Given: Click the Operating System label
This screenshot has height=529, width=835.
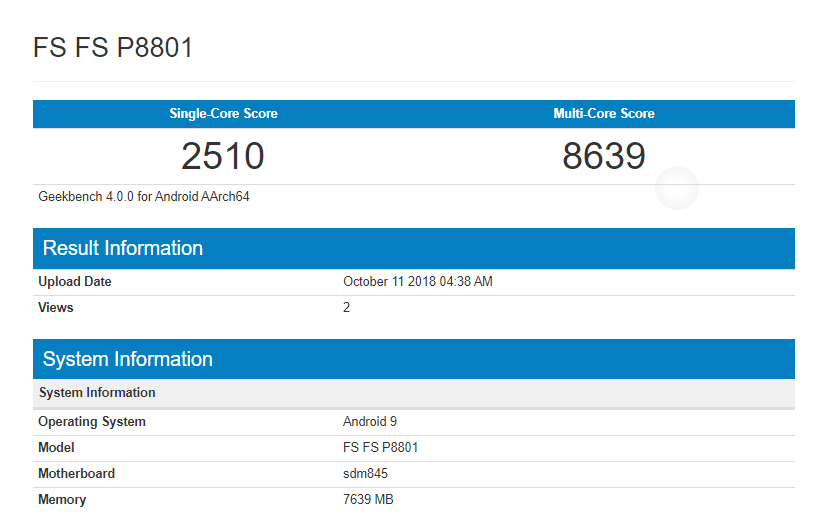Looking at the screenshot, I should 92,421.
